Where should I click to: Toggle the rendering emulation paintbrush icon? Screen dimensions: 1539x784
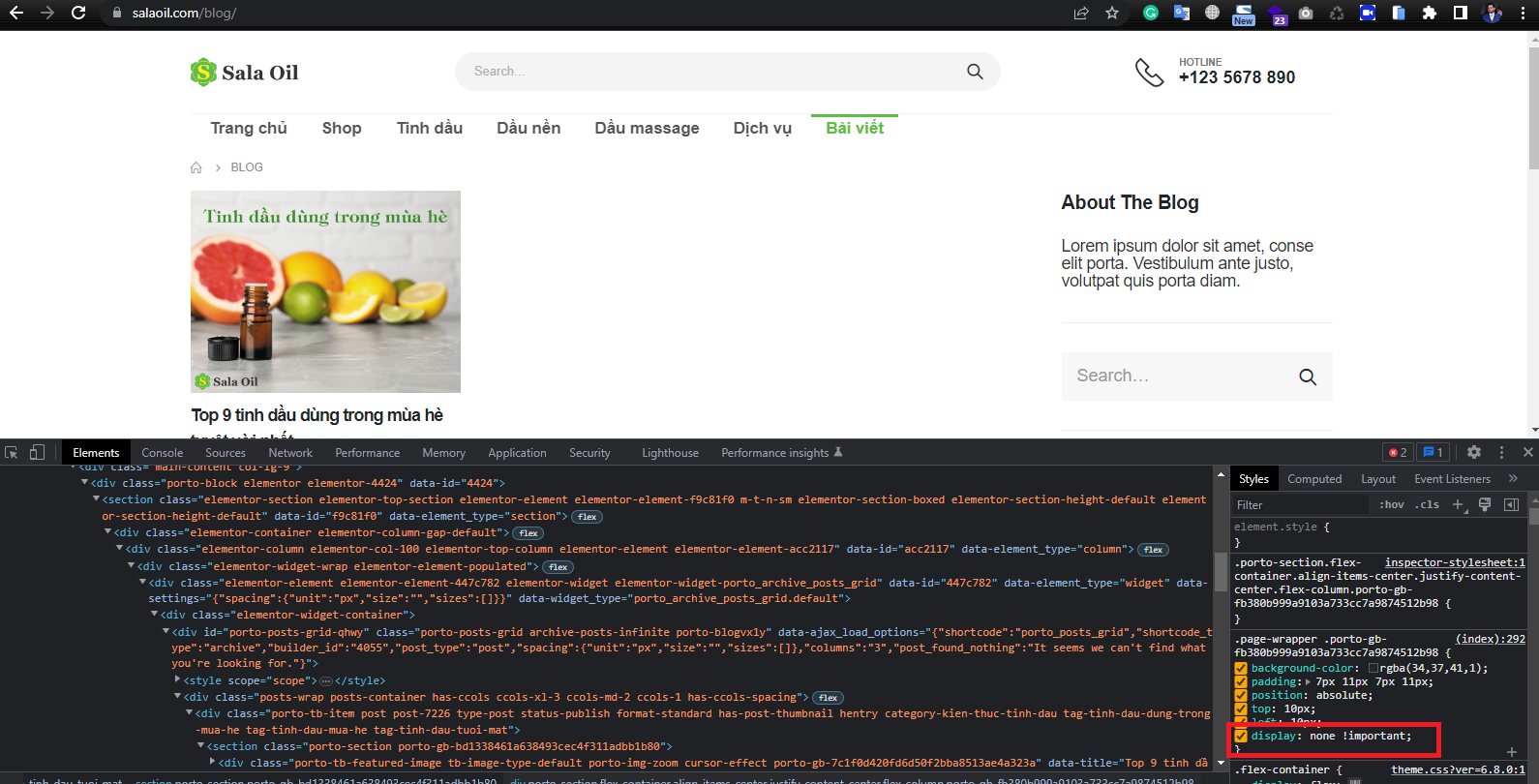(x=1485, y=504)
